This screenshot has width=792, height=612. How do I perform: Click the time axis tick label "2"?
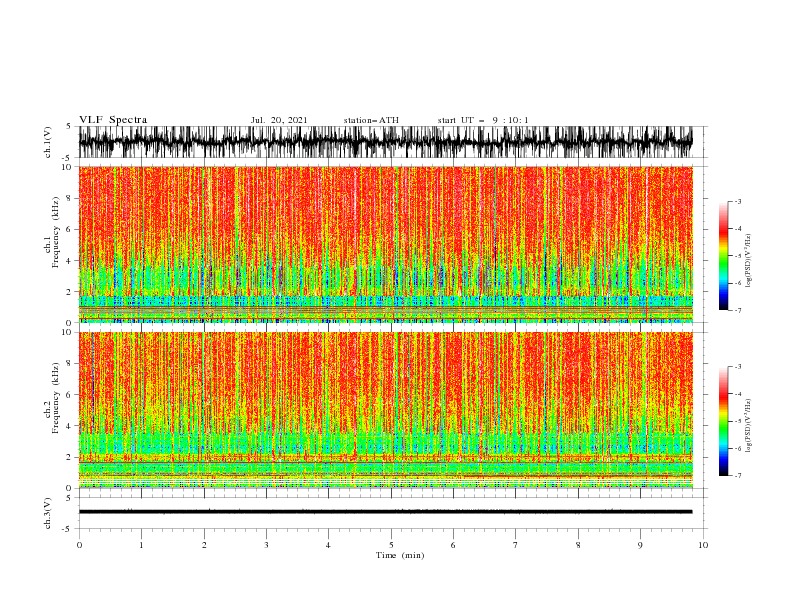coord(204,545)
